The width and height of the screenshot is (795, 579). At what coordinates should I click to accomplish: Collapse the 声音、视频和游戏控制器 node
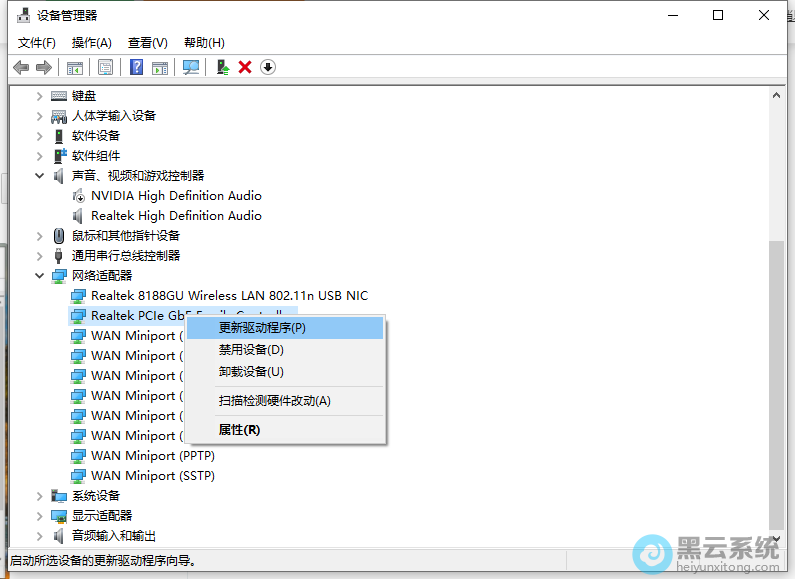[40, 176]
